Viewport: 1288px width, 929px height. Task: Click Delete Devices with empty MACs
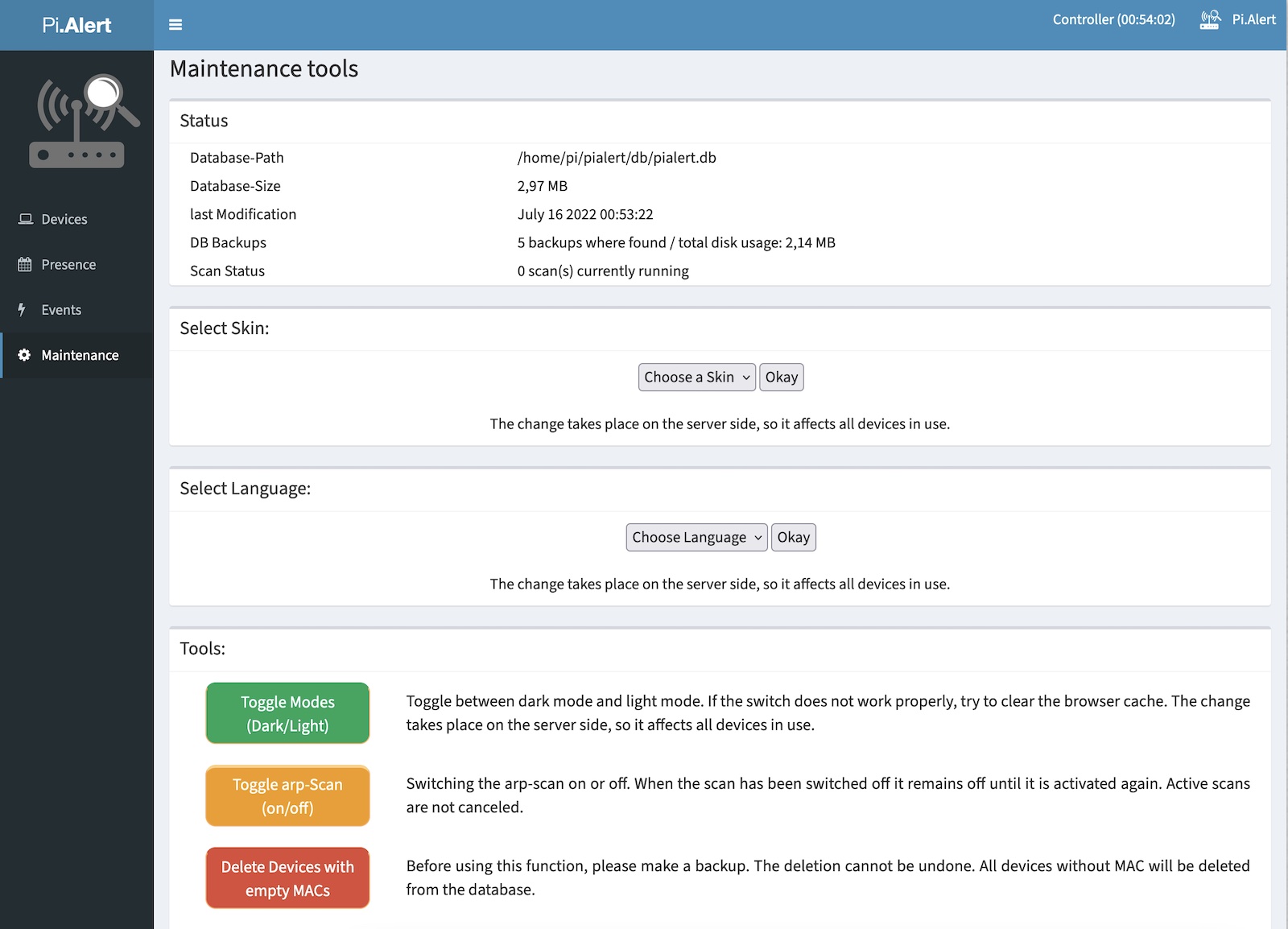[287, 878]
